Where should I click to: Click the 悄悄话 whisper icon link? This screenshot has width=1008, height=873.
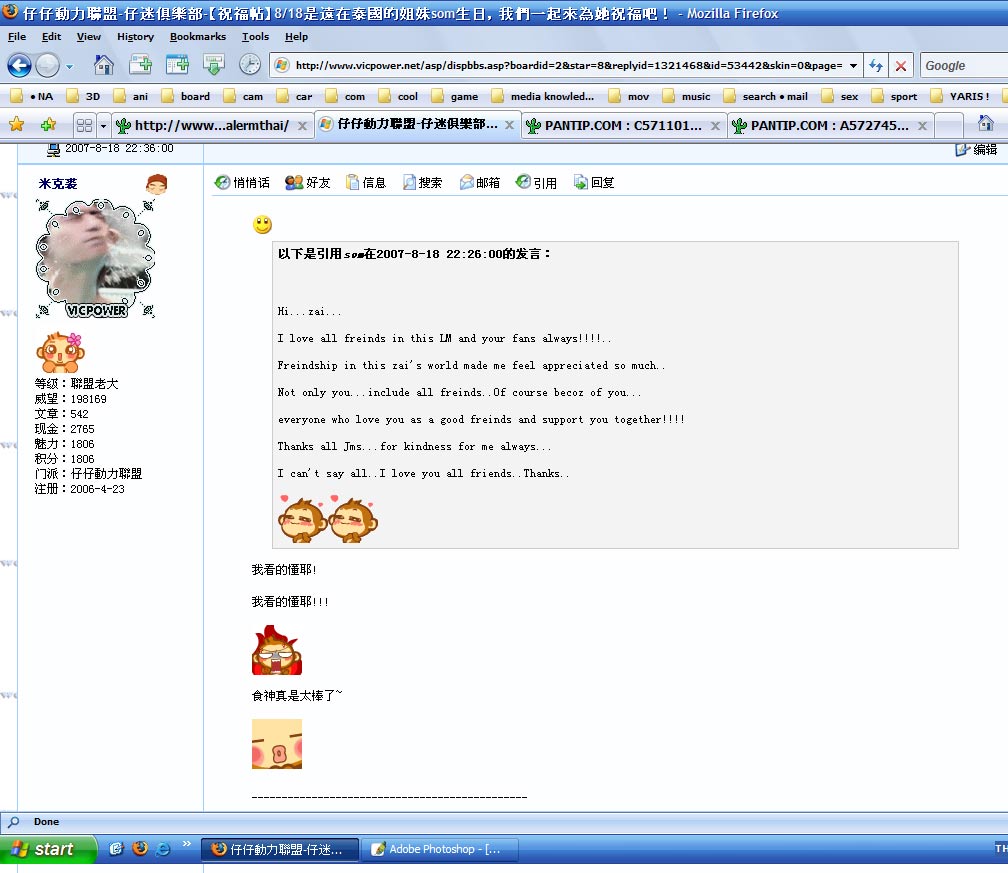click(x=242, y=183)
